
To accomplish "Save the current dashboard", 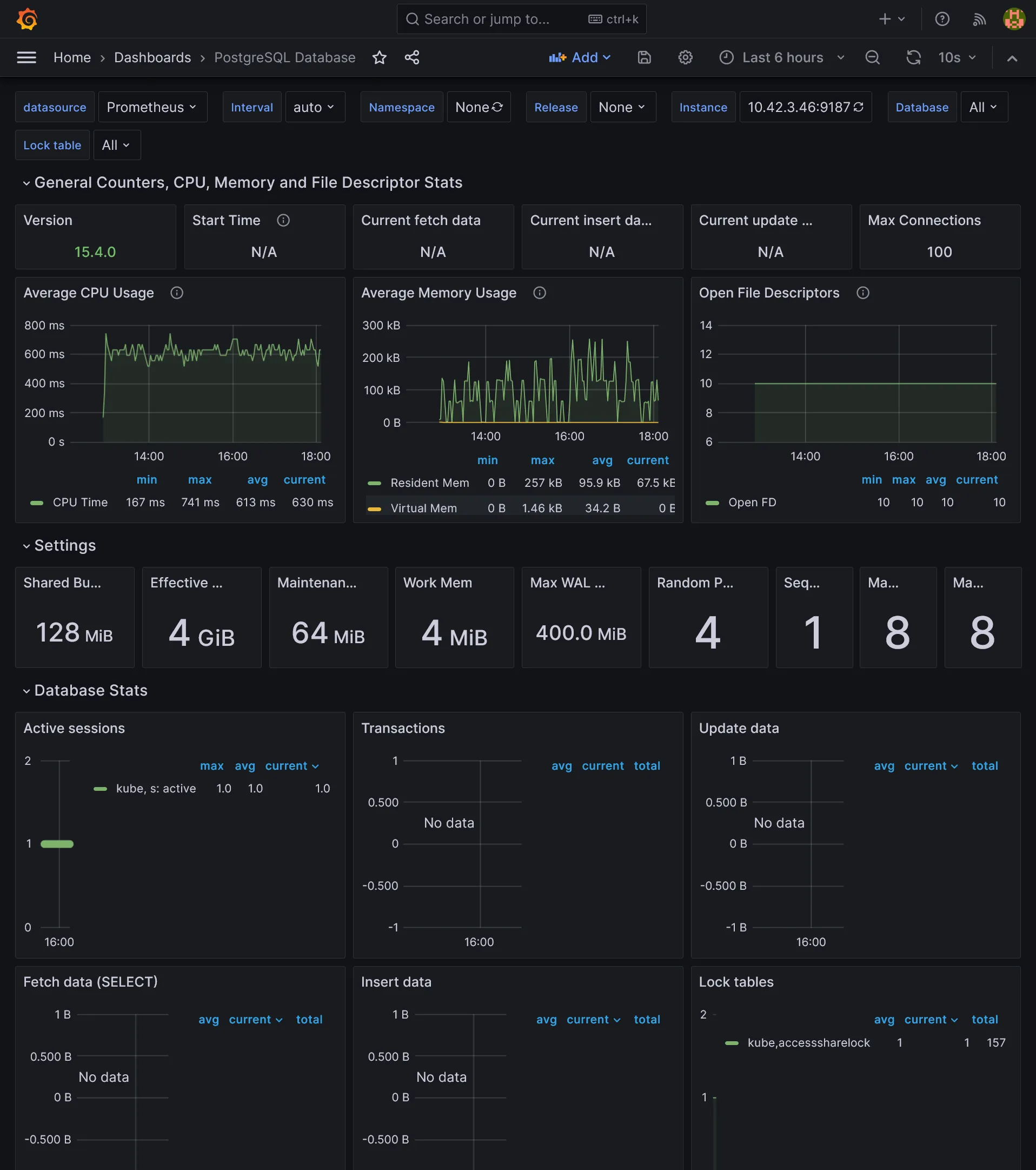I will click(x=644, y=57).
